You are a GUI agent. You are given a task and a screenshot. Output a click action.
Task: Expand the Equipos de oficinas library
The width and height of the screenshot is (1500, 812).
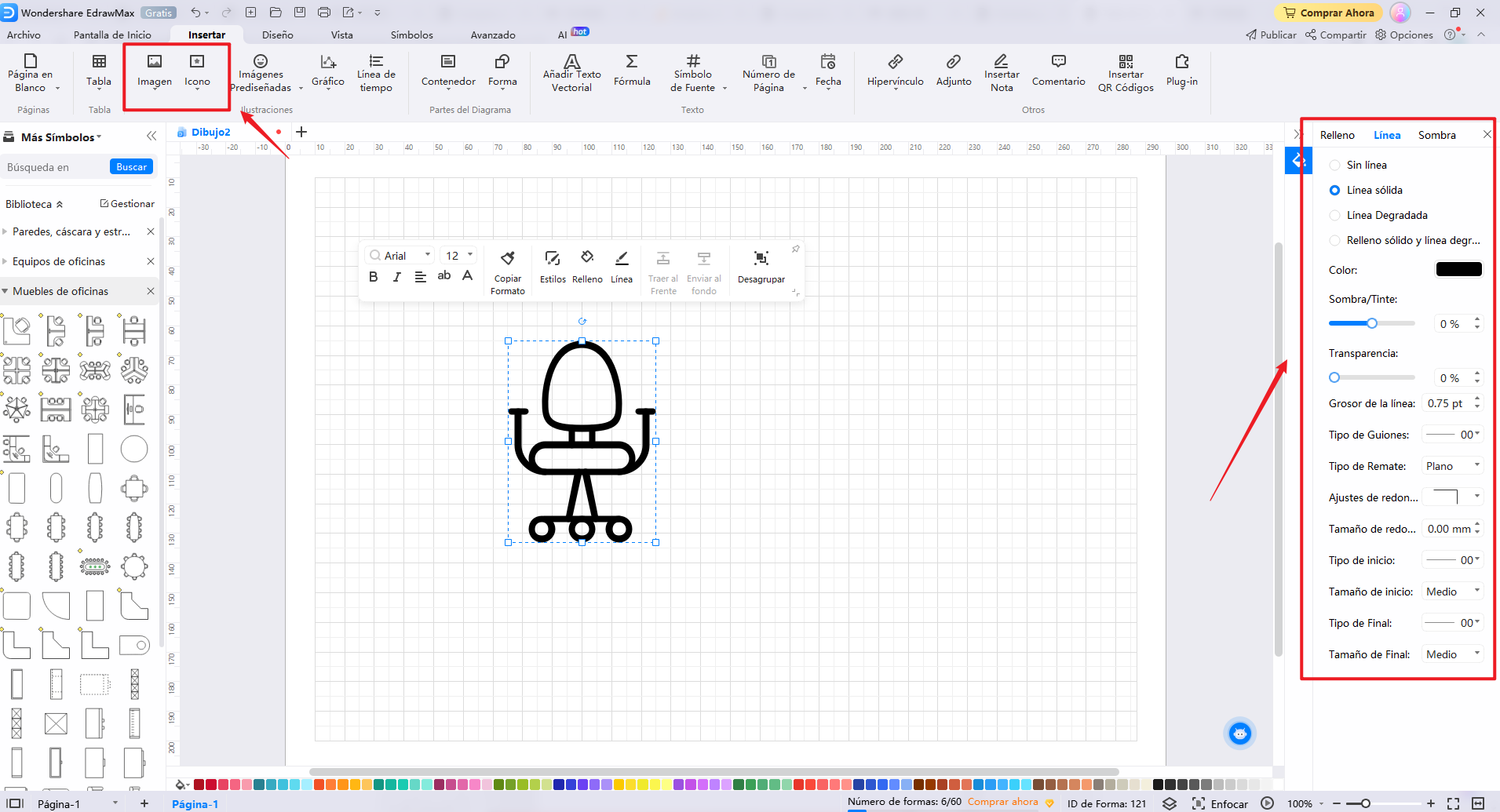[59, 261]
